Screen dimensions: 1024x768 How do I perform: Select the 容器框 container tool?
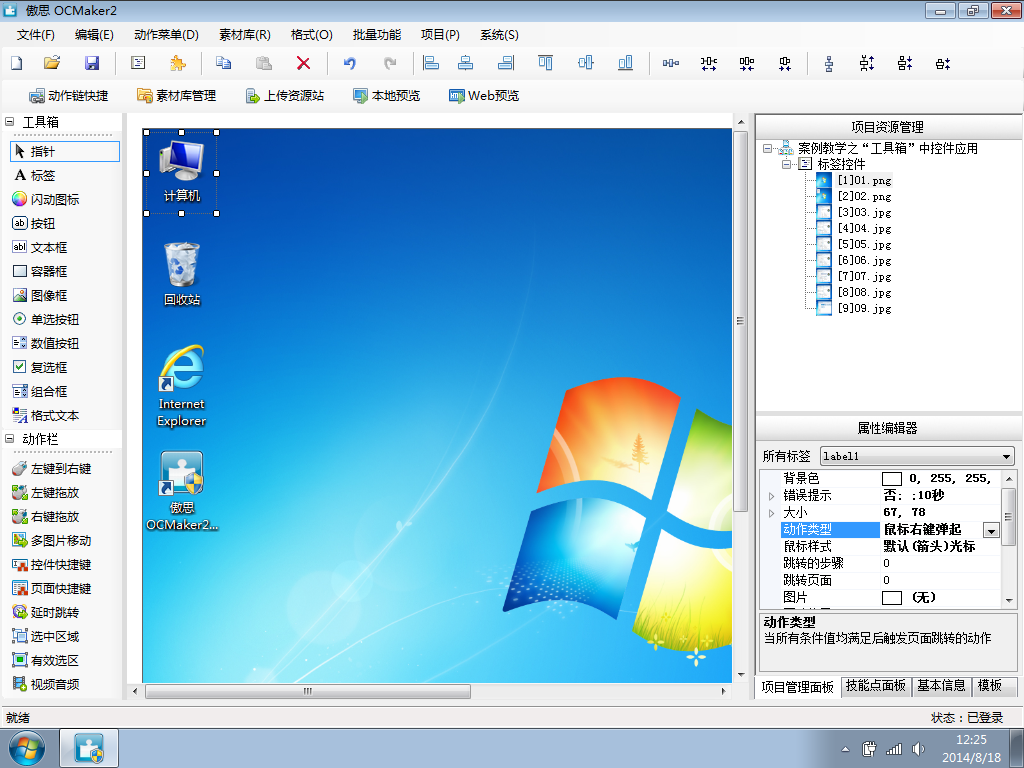pos(40,272)
